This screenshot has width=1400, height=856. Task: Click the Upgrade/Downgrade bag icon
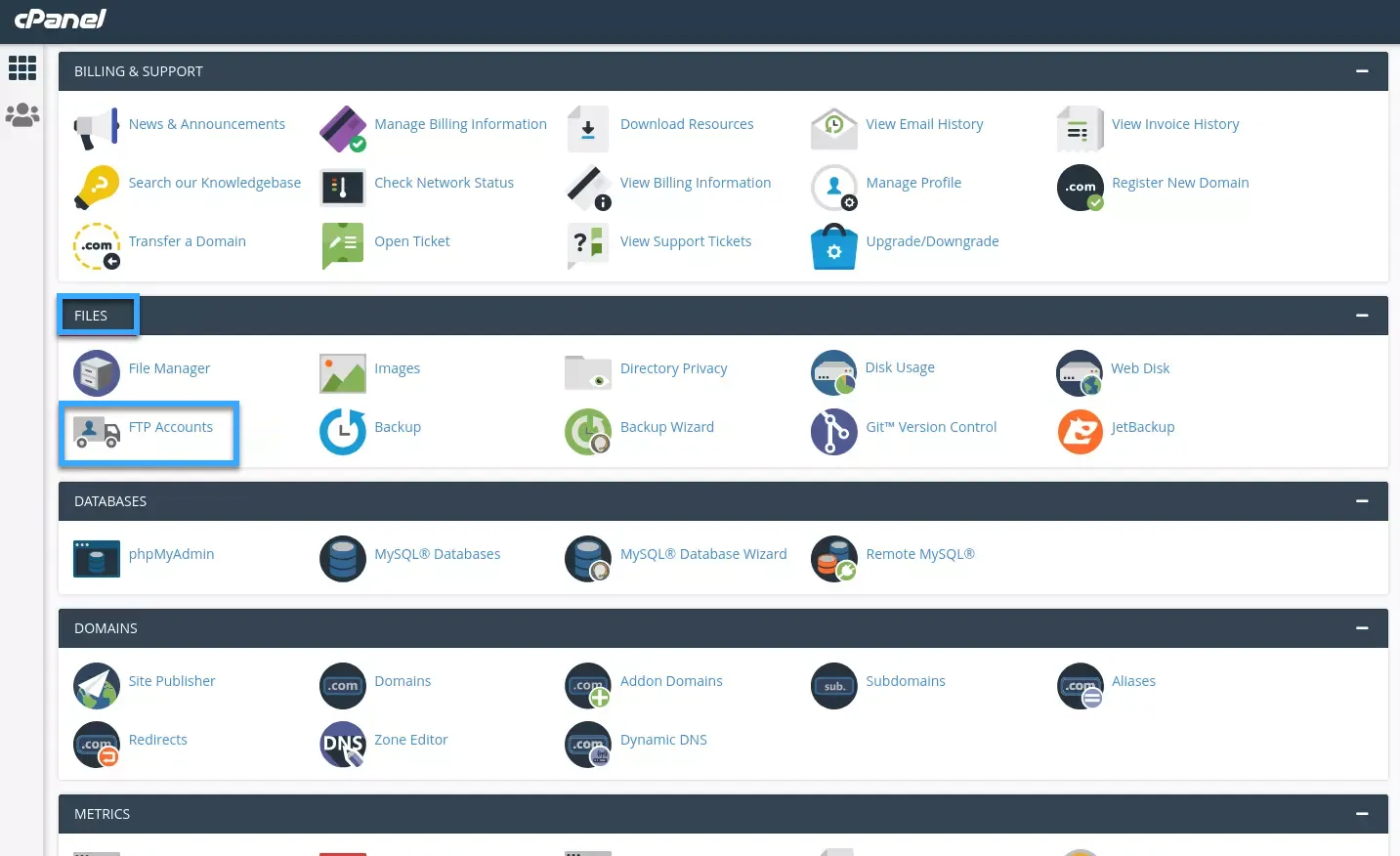(834, 246)
